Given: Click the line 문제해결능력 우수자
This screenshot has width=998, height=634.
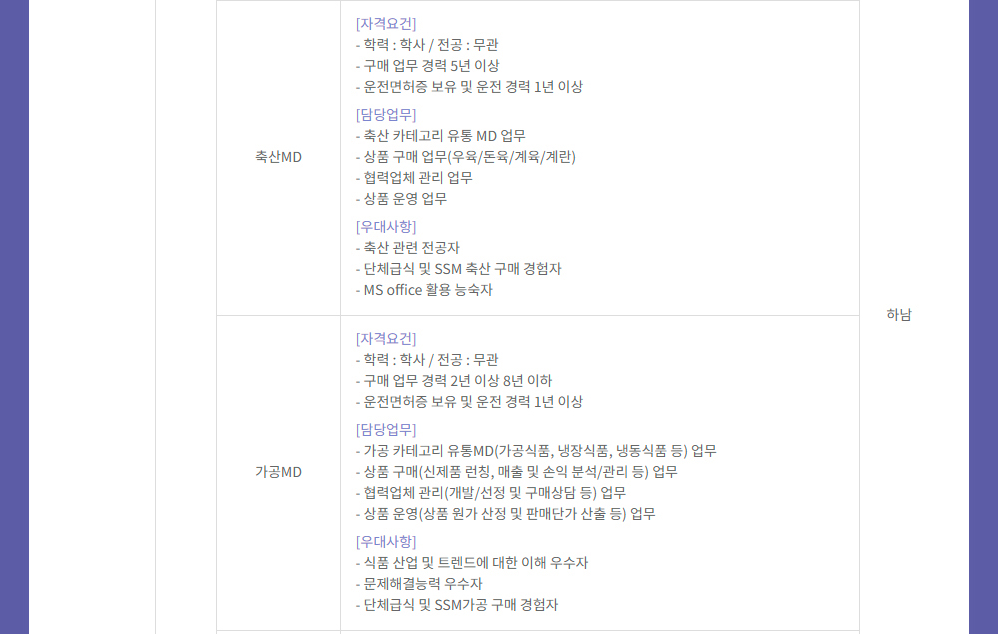Looking at the screenshot, I should pos(419,584).
